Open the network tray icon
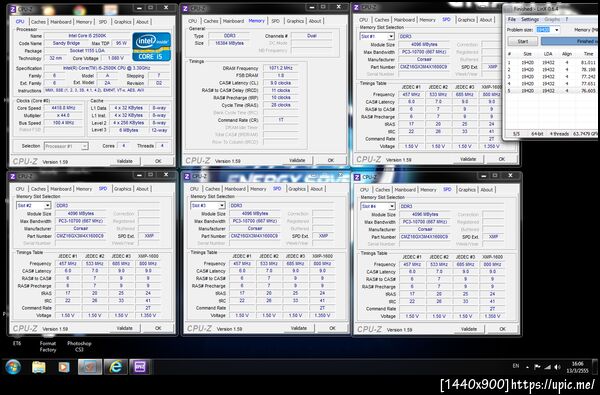The width and height of the screenshot is (600, 395). pyautogui.click(x=548, y=367)
